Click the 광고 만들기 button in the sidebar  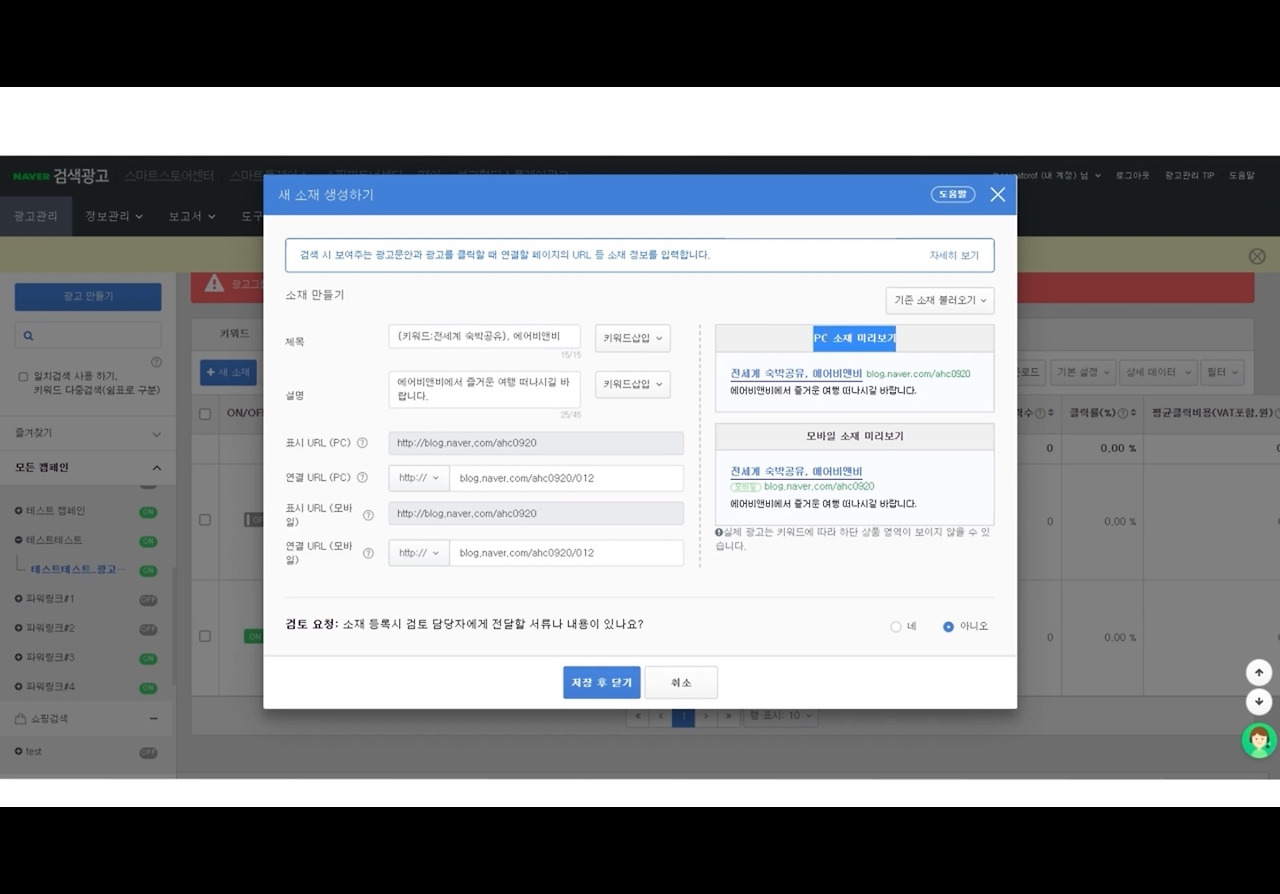coord(88,297)
